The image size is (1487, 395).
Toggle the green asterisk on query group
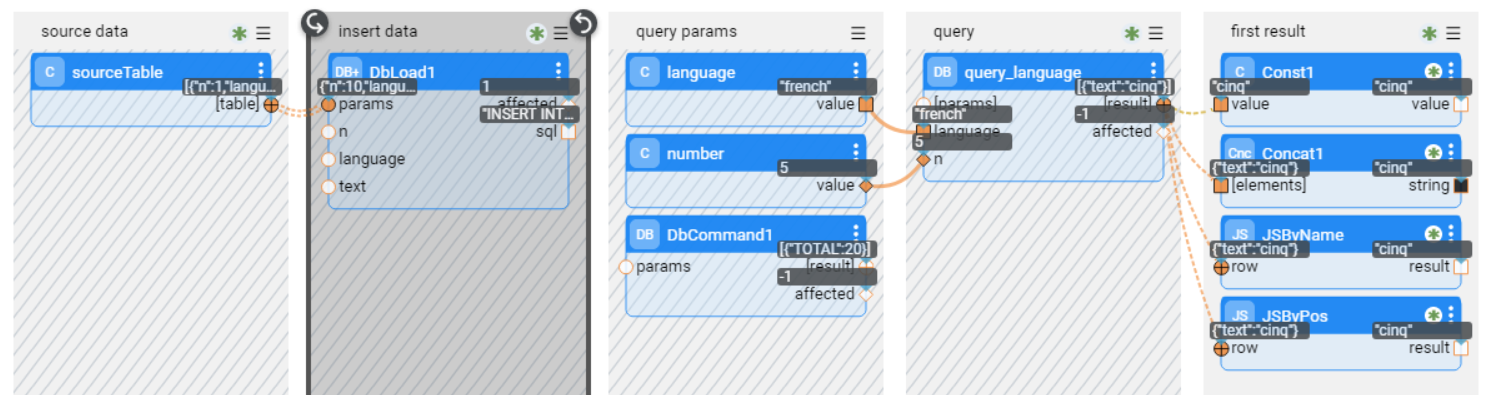pos(1132,33)
